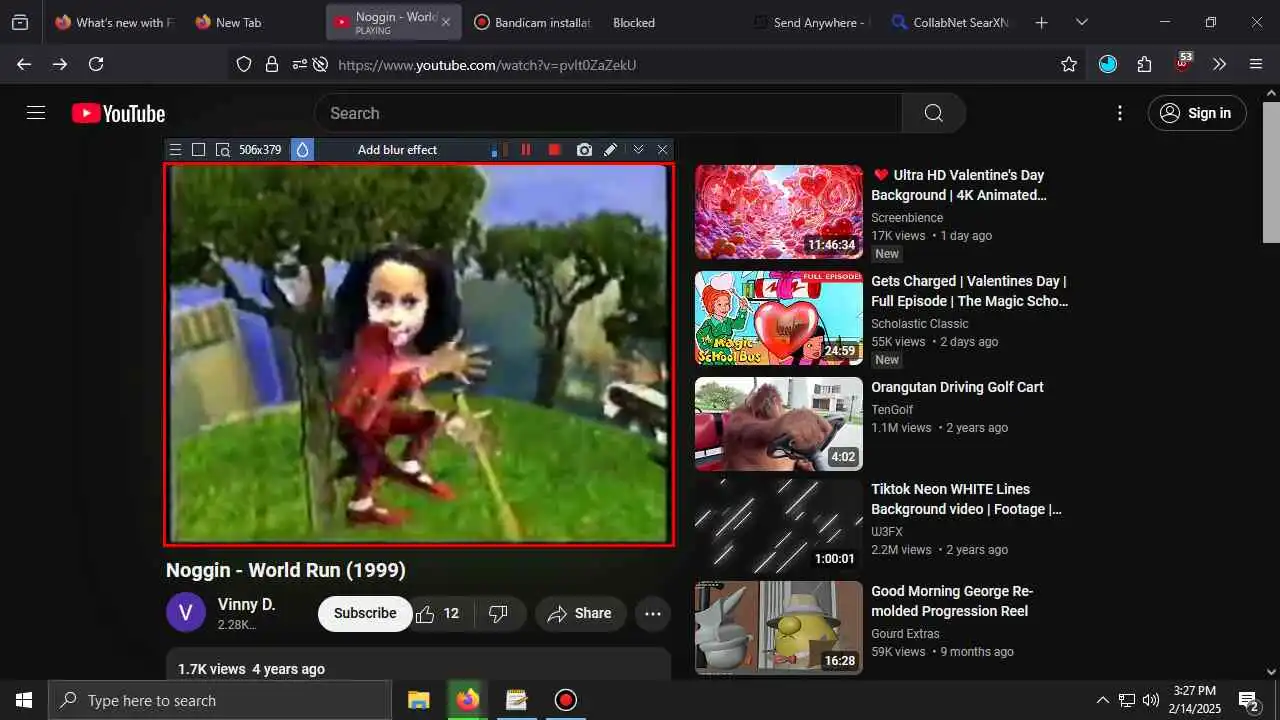The height and width of the screenshot is (720, 1280).
Task: Subscribe to Vinny D. channel
Action: tap(365, 613)
